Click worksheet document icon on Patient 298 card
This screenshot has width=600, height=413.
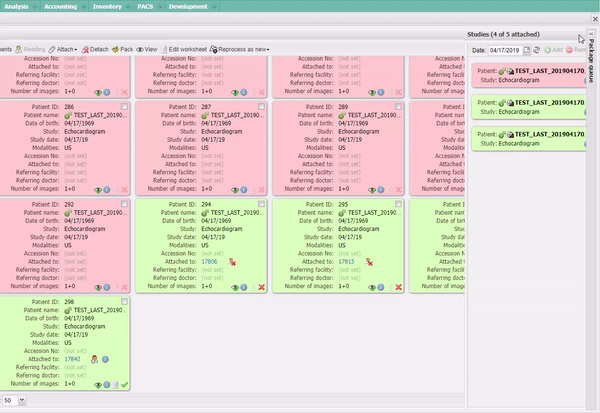click(x=116, y=385)
